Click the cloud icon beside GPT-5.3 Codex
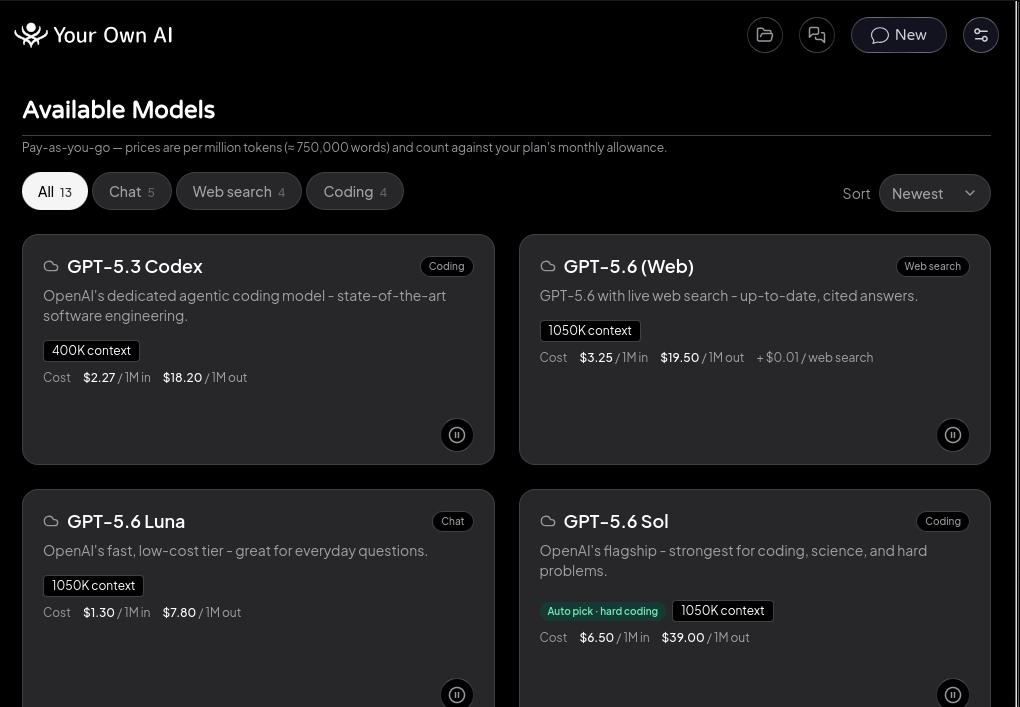 (51, 266)
